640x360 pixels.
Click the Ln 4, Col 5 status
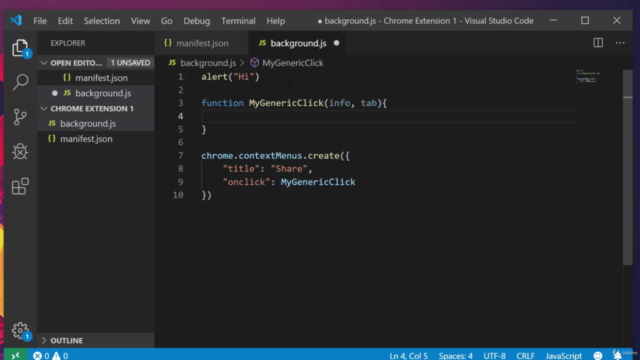coord(409,356)
